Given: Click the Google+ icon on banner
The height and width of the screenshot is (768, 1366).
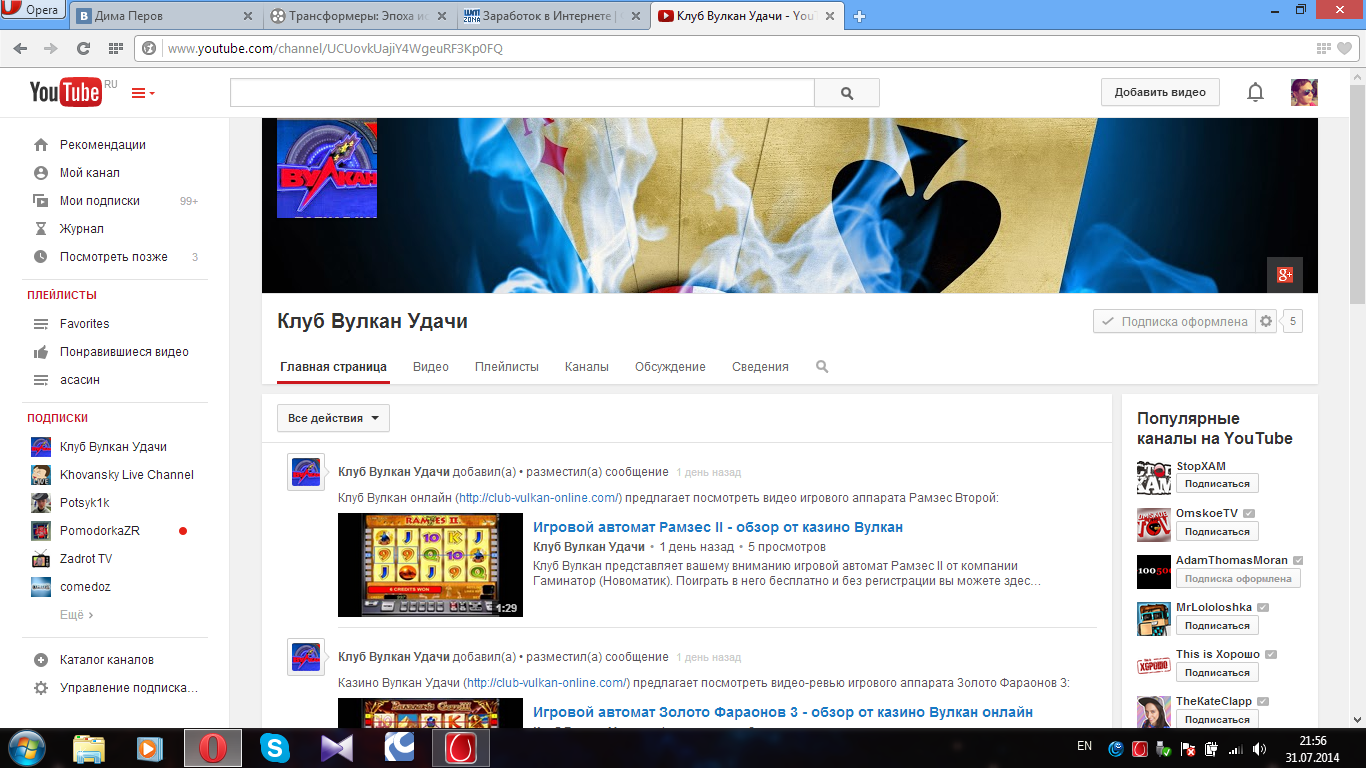Looking at the screenshot, I should pos(1284,275).
